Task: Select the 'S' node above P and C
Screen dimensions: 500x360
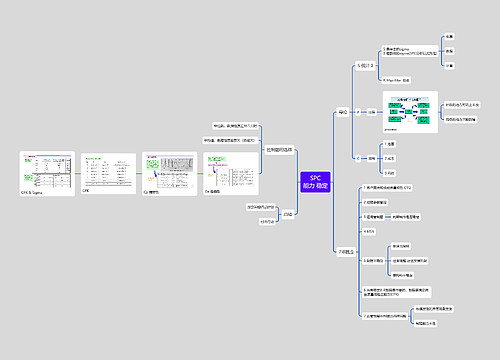Action: (365, 65)
